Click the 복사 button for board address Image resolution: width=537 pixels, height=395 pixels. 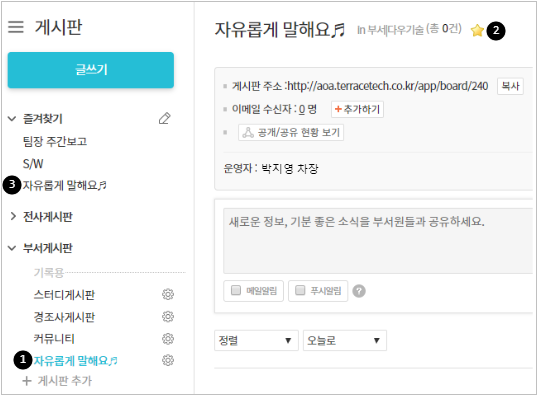tap(510, 86)
